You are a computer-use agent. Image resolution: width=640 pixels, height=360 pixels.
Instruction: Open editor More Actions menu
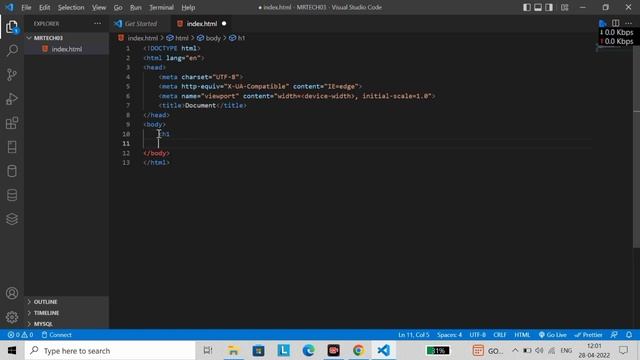[629, 23]
